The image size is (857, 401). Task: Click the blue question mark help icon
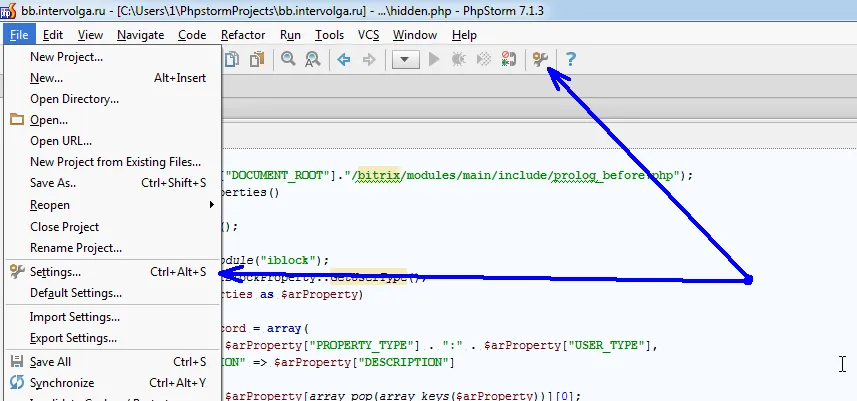(x=571, y=59)
